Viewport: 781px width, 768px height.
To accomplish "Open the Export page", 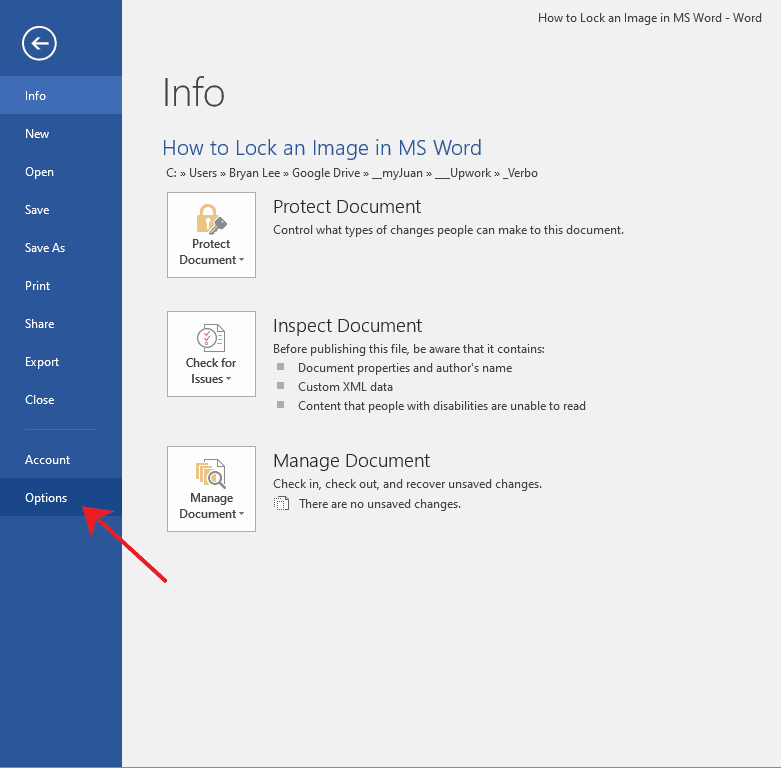I will click(61, 362).
